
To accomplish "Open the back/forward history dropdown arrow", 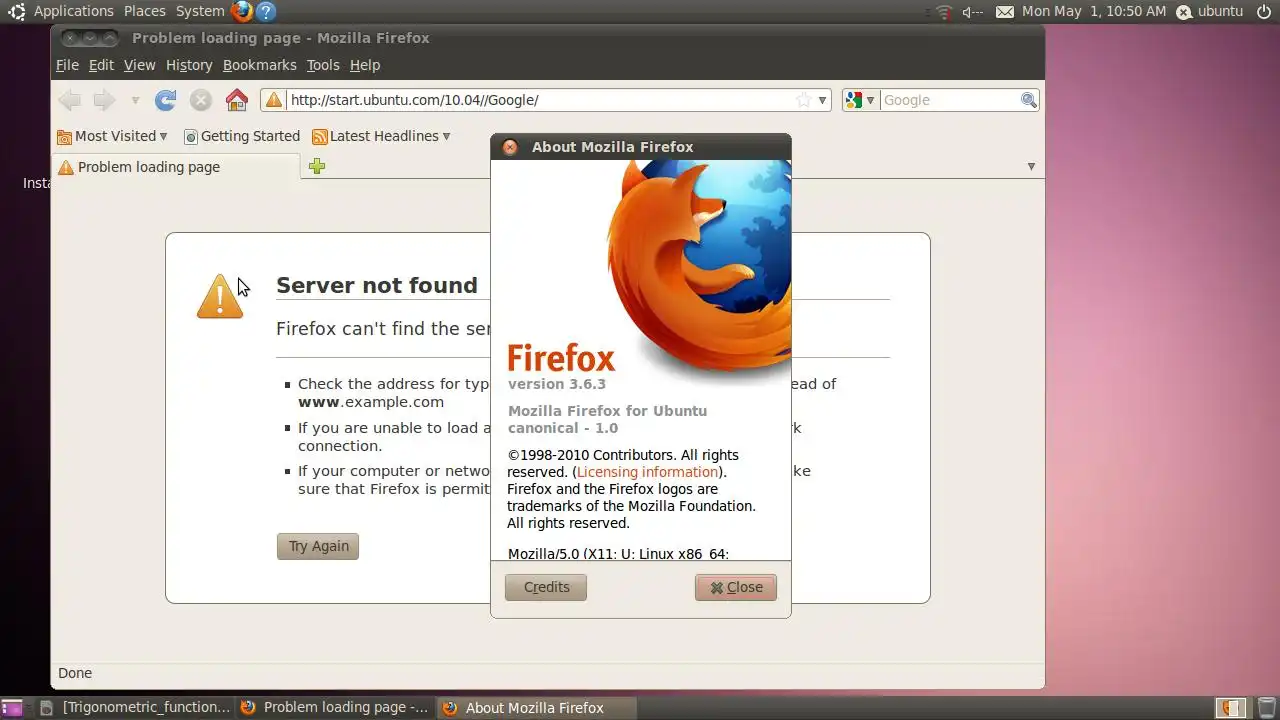I will pos(135,100).
